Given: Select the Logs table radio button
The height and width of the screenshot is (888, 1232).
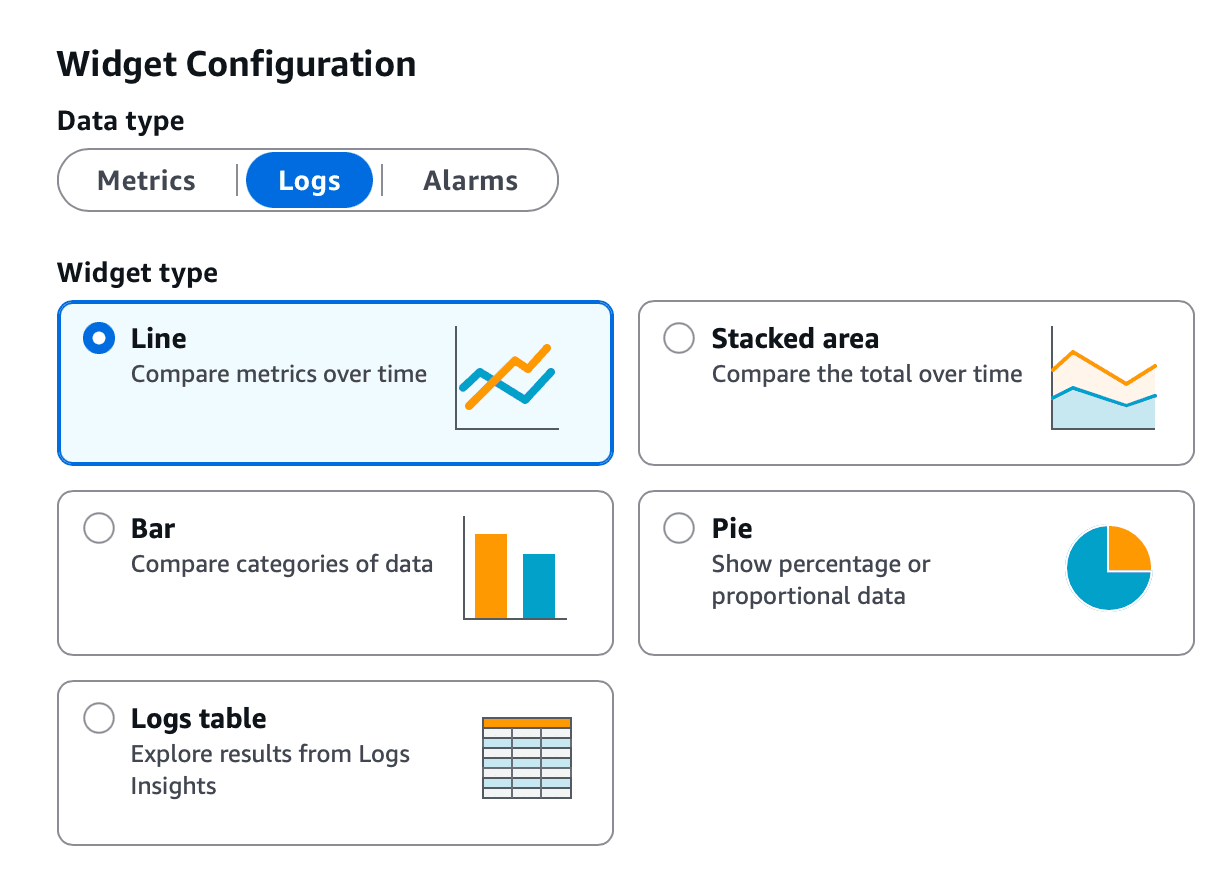Looking at the screenshot, I should pyautogui.click(x=98, y=718).
